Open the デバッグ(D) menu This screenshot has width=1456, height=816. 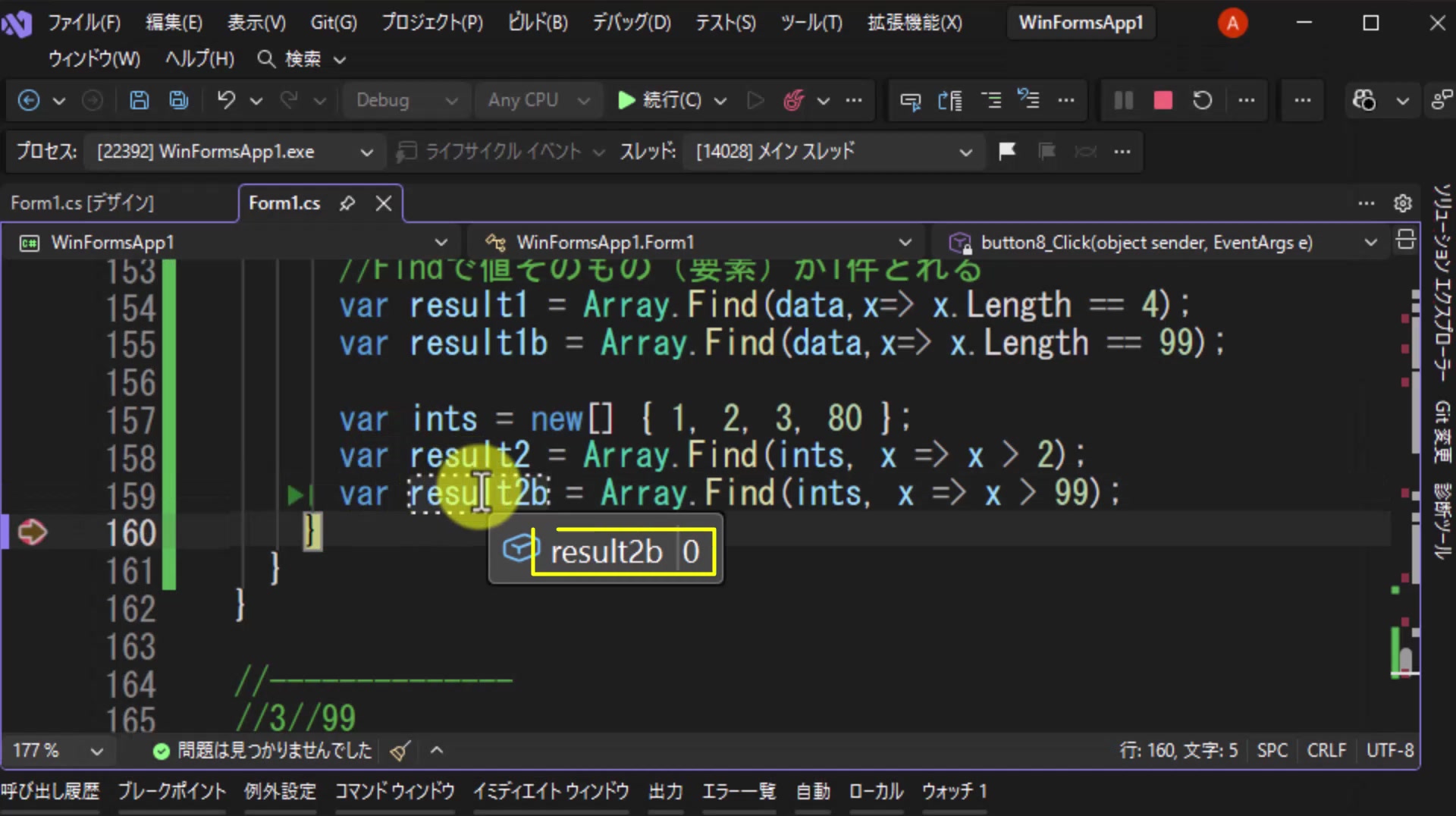click(631, 23)
